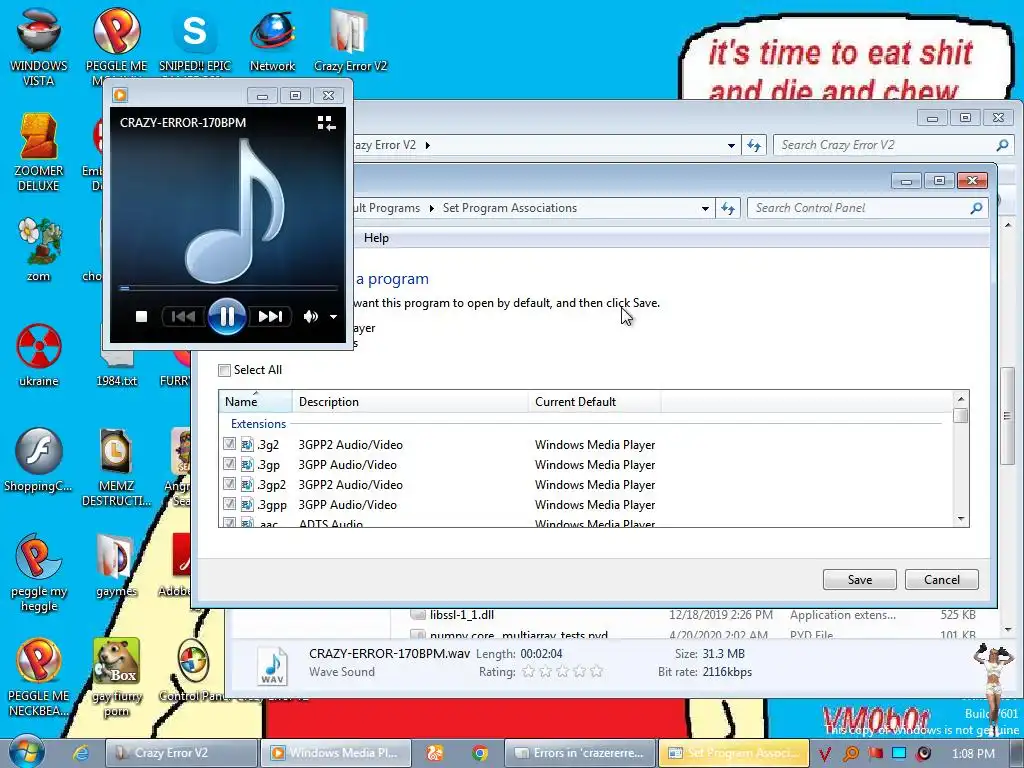Mute the media player volume
The image size is (1024, 768).
coord(310,317)
